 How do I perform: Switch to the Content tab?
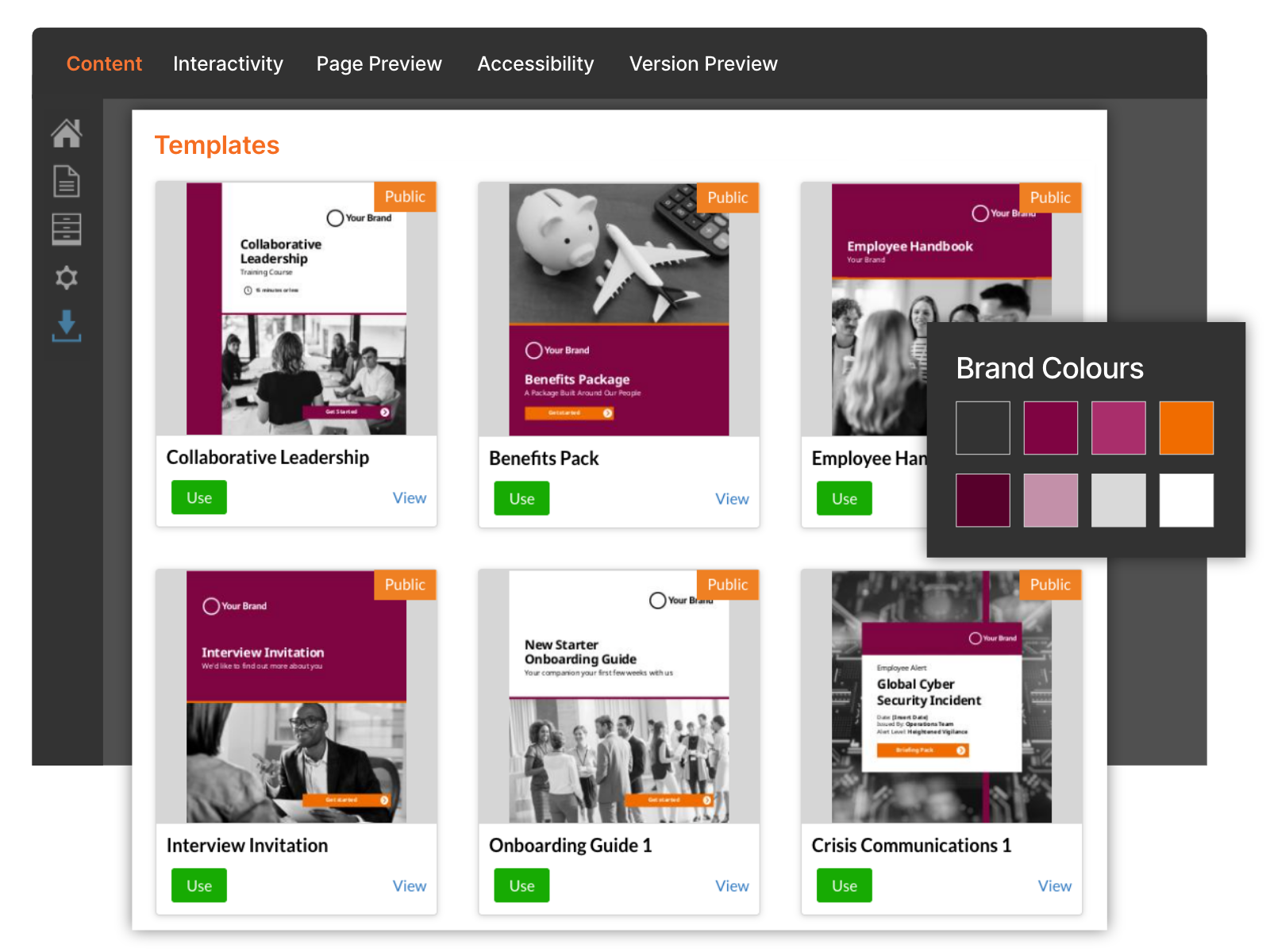click(x=104, y=63)
